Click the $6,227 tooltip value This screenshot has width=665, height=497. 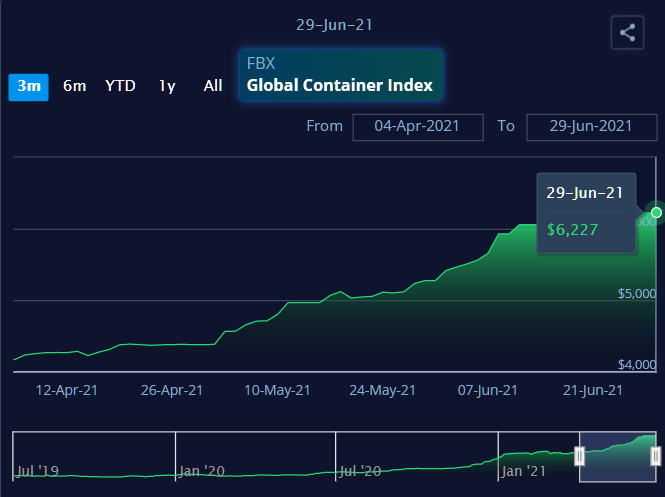573,230
